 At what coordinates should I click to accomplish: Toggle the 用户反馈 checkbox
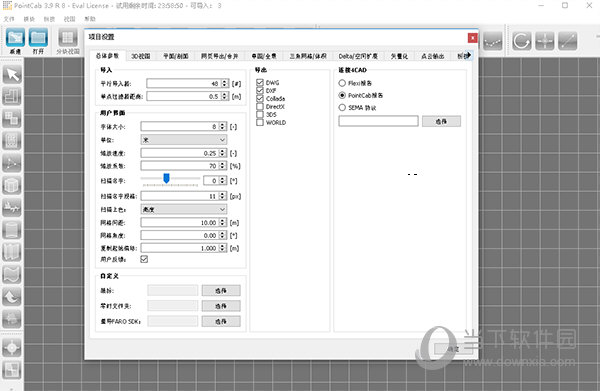(144, 259)
